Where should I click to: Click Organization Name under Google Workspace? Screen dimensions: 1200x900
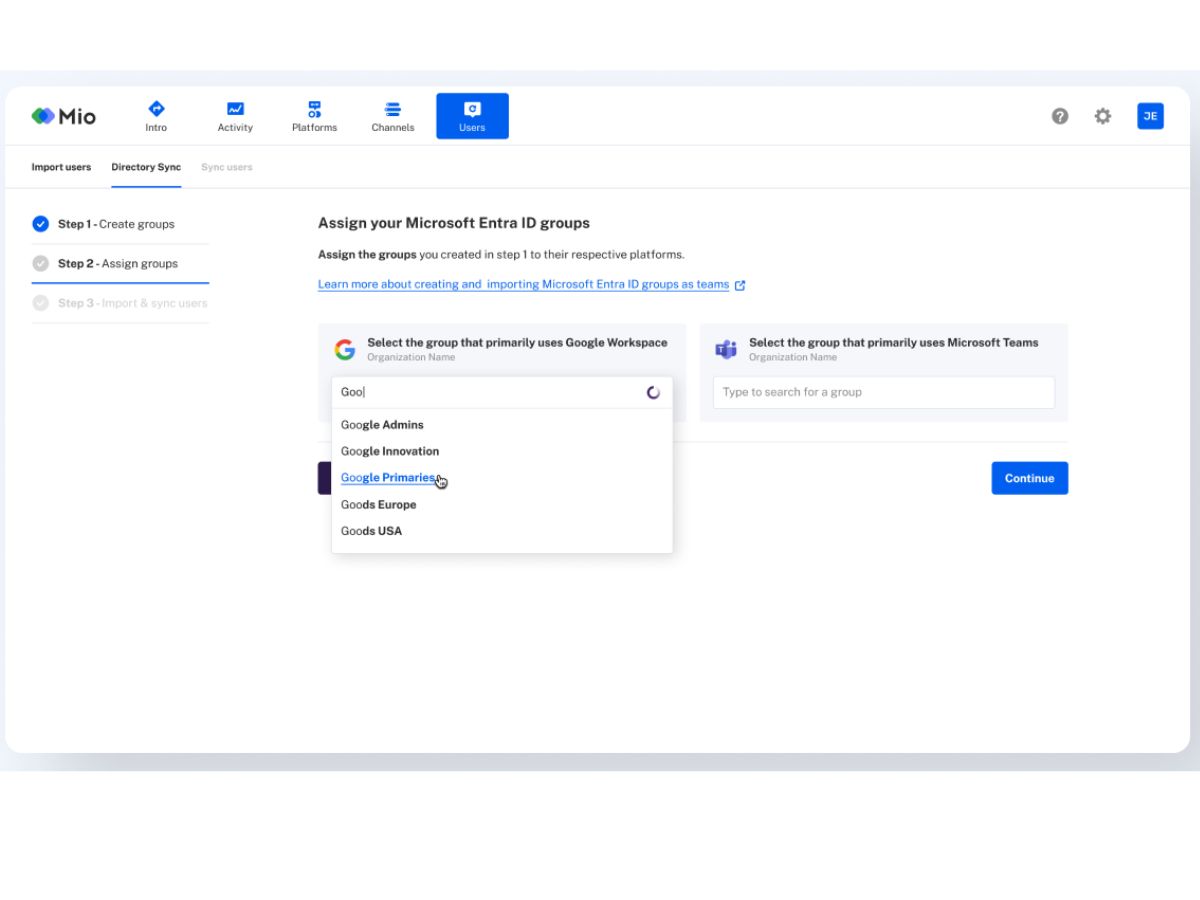(x=411, y=358)
